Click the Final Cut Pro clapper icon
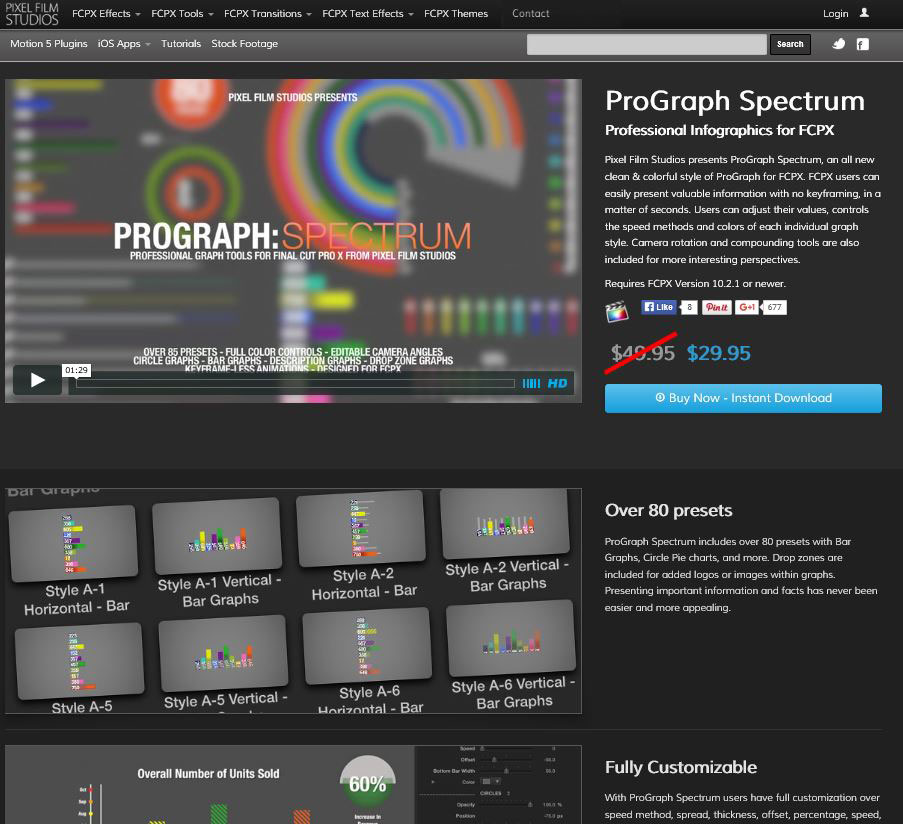The image size is (903, 824). 616,311
